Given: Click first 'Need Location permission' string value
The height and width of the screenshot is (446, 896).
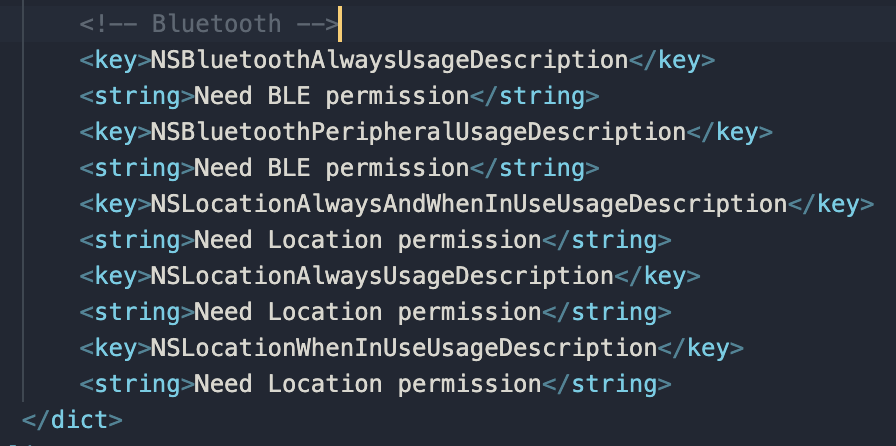Looking at the screenshot, I should [x=367, y=240].
